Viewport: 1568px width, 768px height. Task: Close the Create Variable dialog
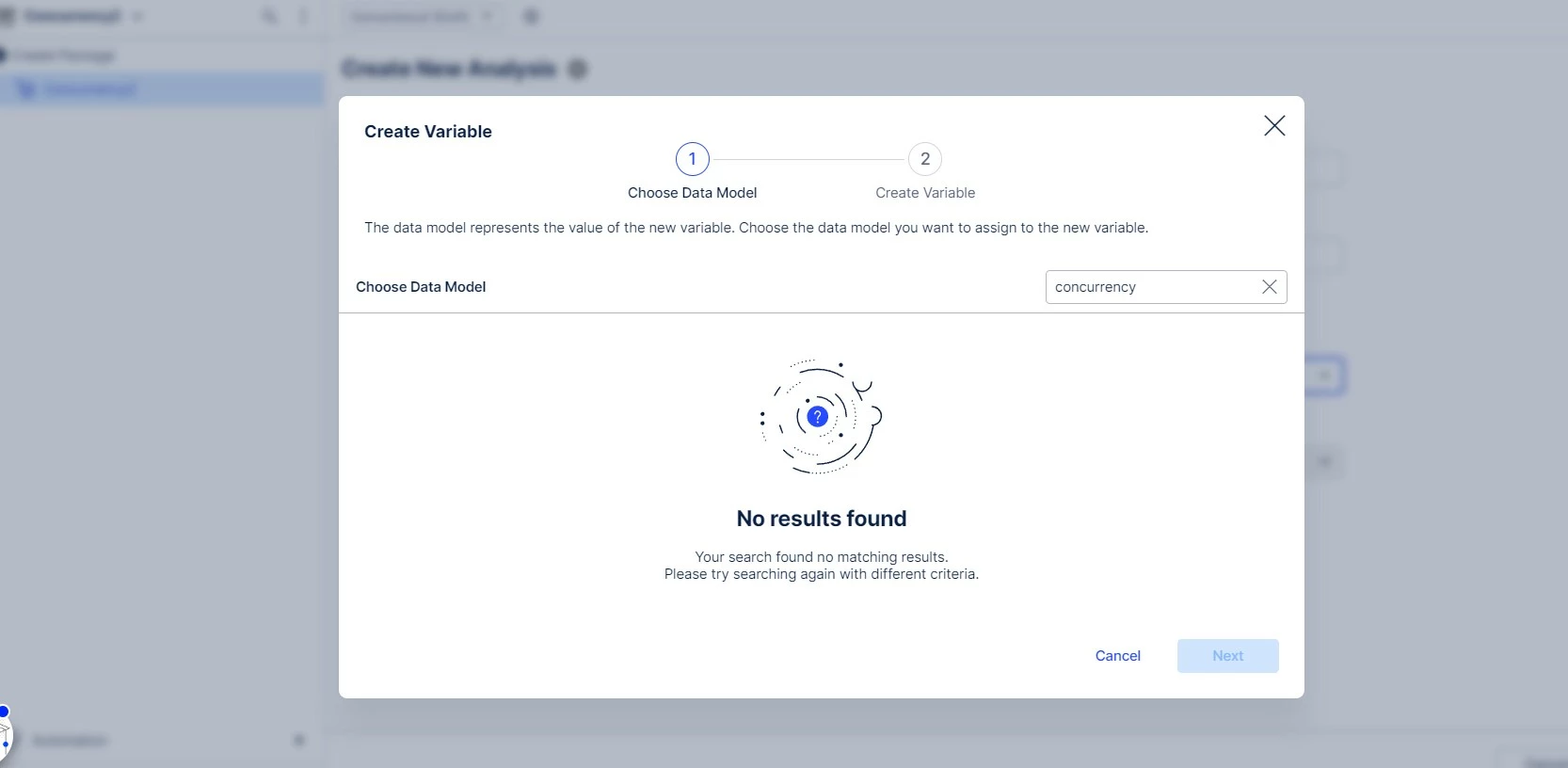(x=1274, y=126)
